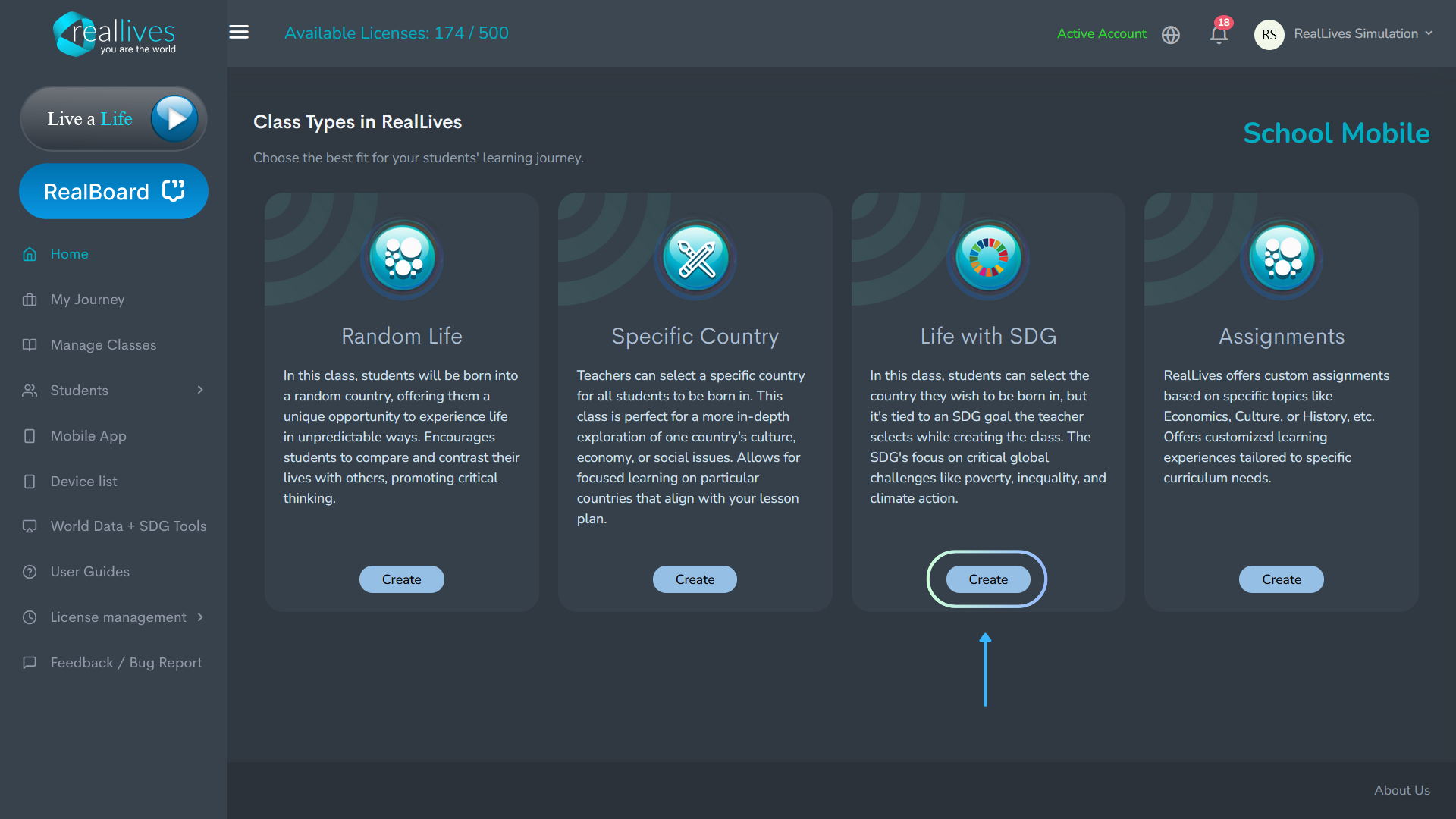Click the Students people icon
The height and width of the screenshot is (819, 1456).
pos(30,391)
